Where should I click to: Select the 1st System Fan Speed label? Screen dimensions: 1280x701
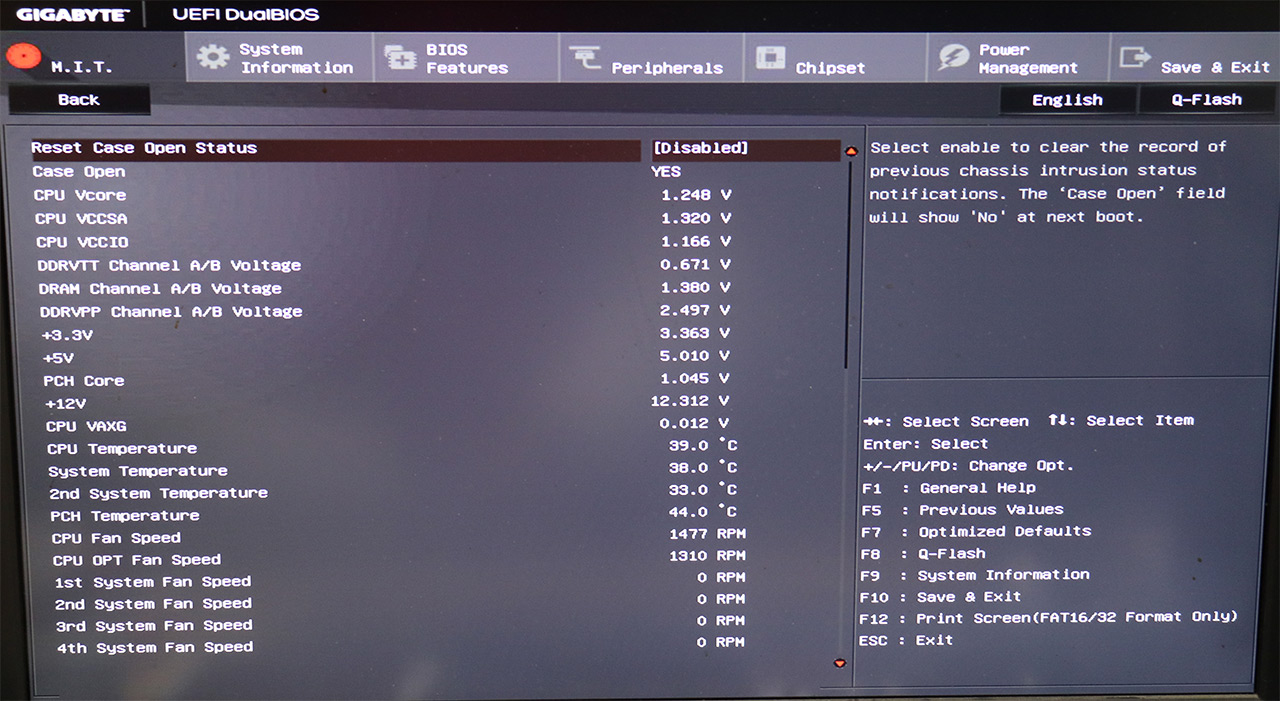(x=153, y=582)
